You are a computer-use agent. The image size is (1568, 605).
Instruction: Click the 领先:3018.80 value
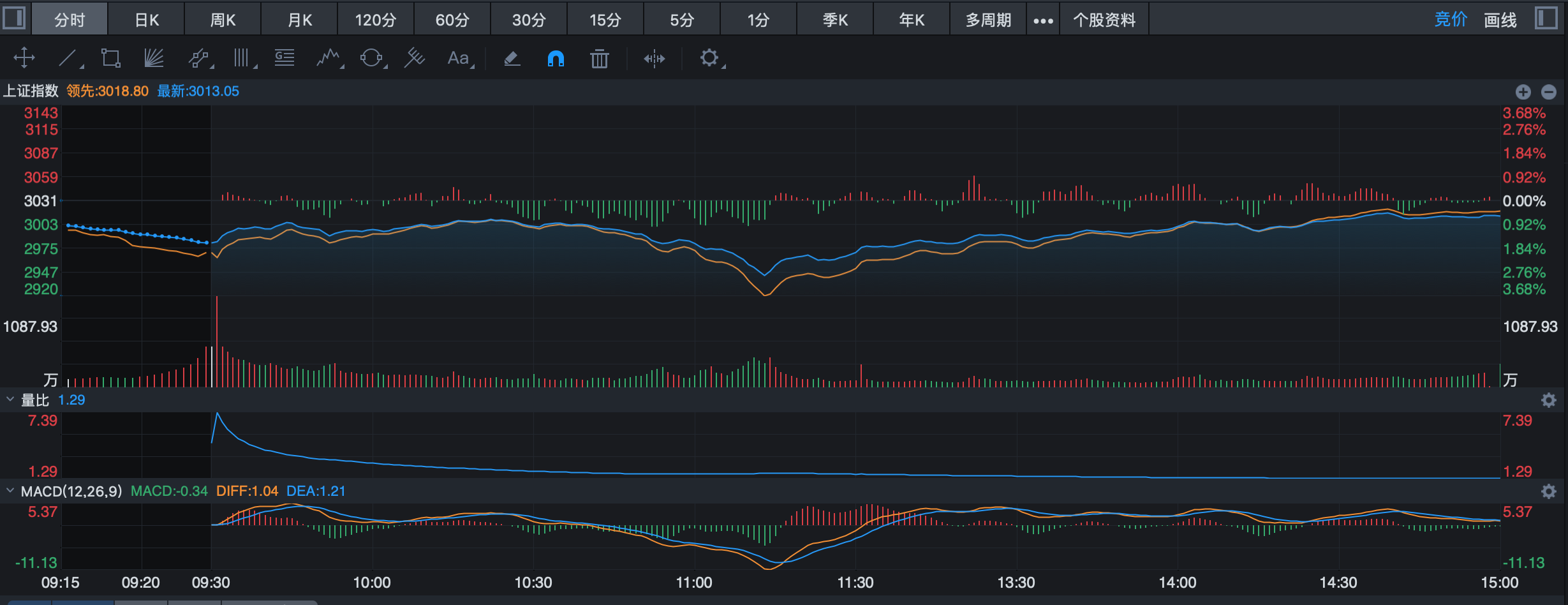pyautogui.click(x=107, y=91)
